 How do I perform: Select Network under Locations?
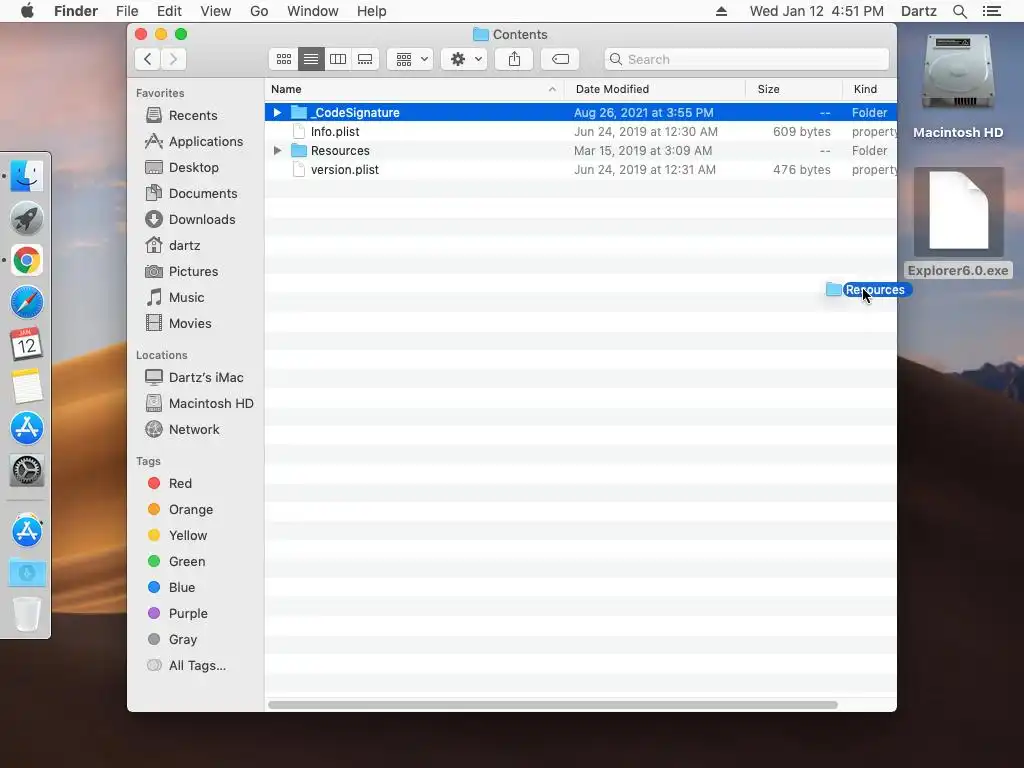tap(194, 429)
